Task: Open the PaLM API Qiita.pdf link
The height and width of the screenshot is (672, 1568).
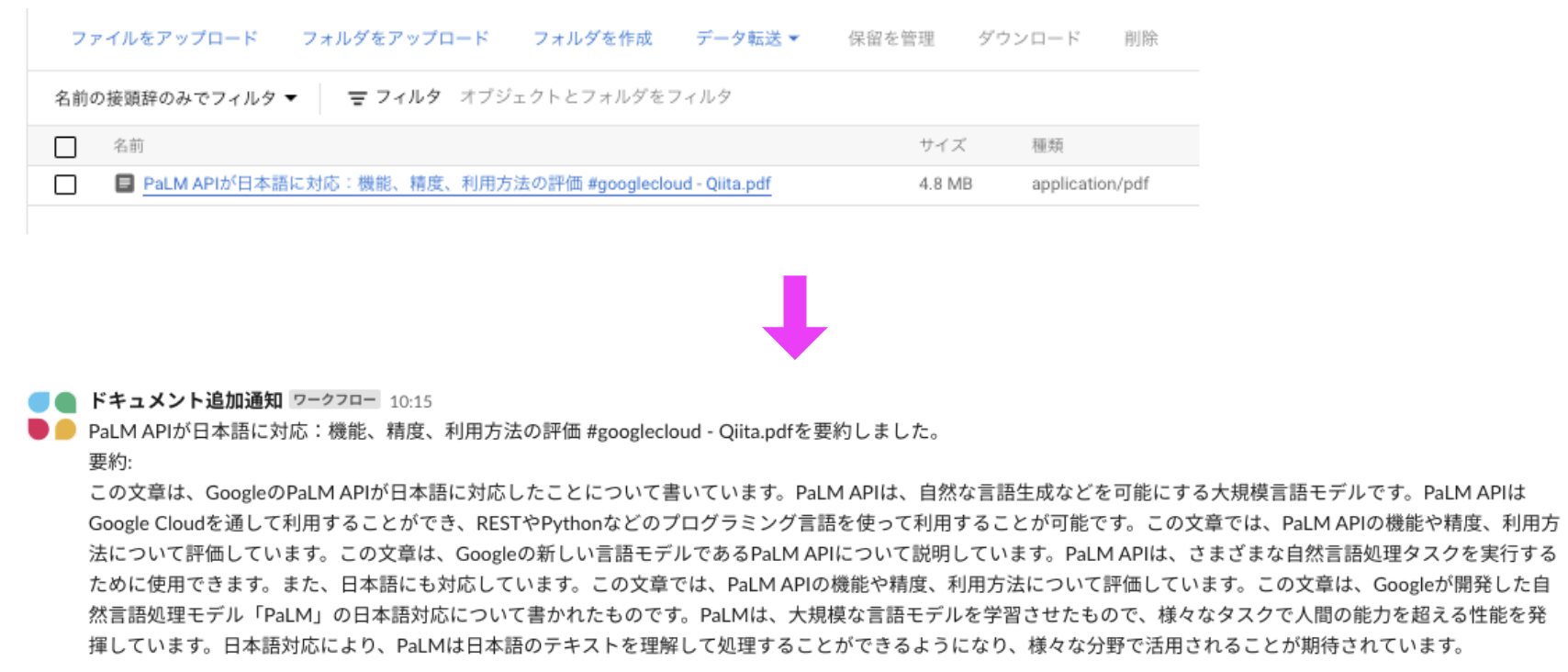Action: [457, 184]
